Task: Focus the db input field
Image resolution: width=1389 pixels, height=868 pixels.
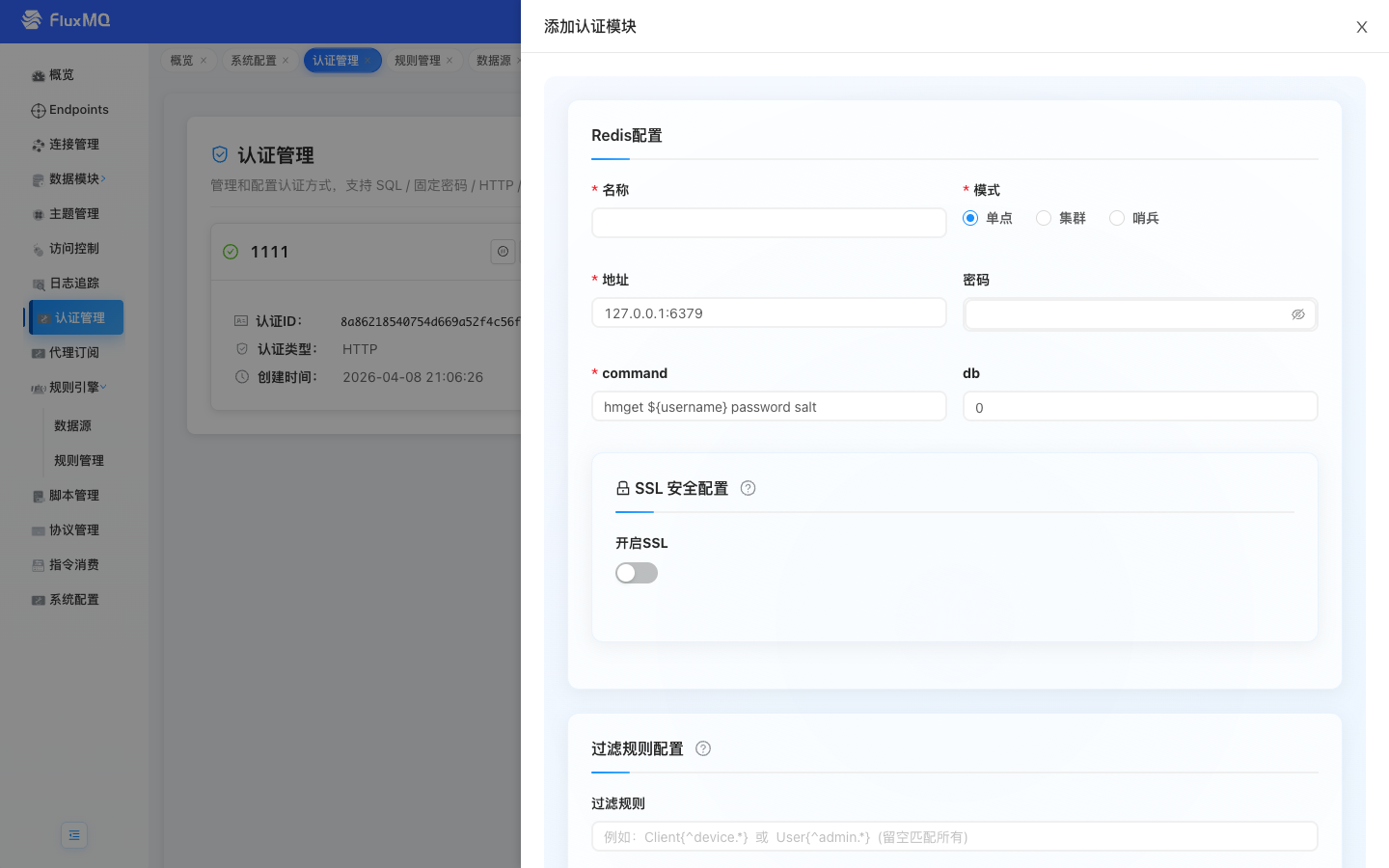Action: point(1140,406)
